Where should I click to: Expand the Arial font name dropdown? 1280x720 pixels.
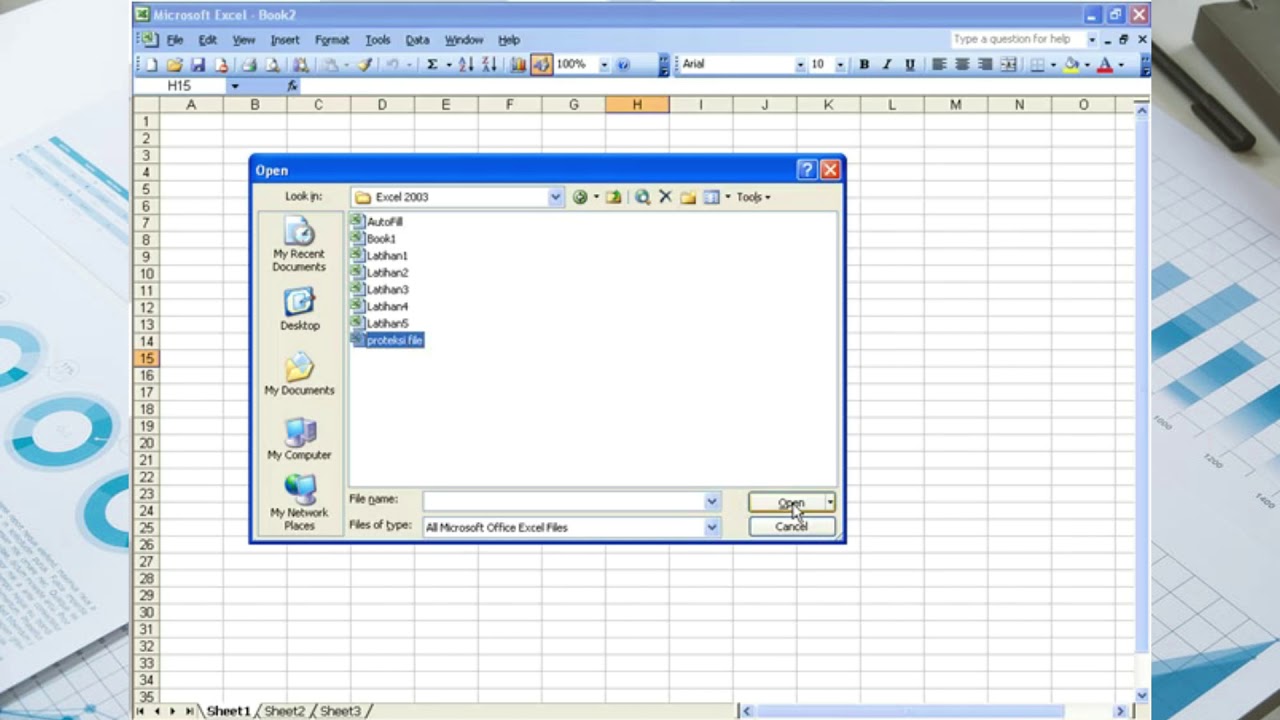(800, 64)
